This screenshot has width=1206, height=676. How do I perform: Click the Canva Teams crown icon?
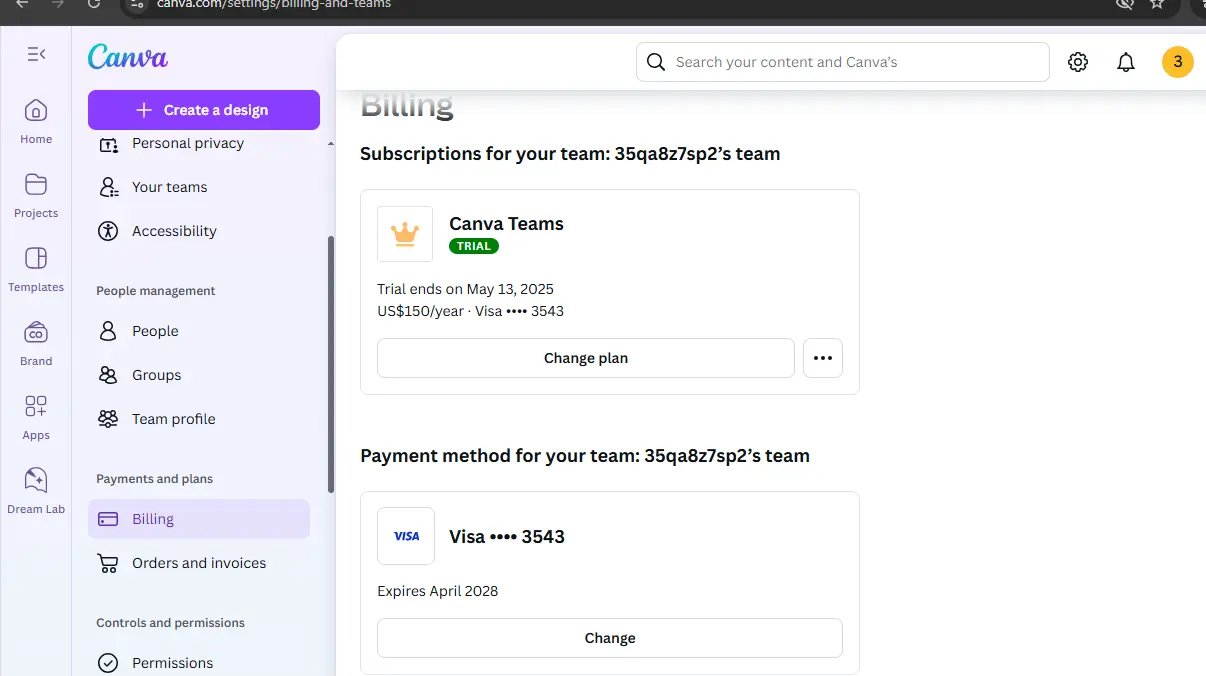(405, 234)
